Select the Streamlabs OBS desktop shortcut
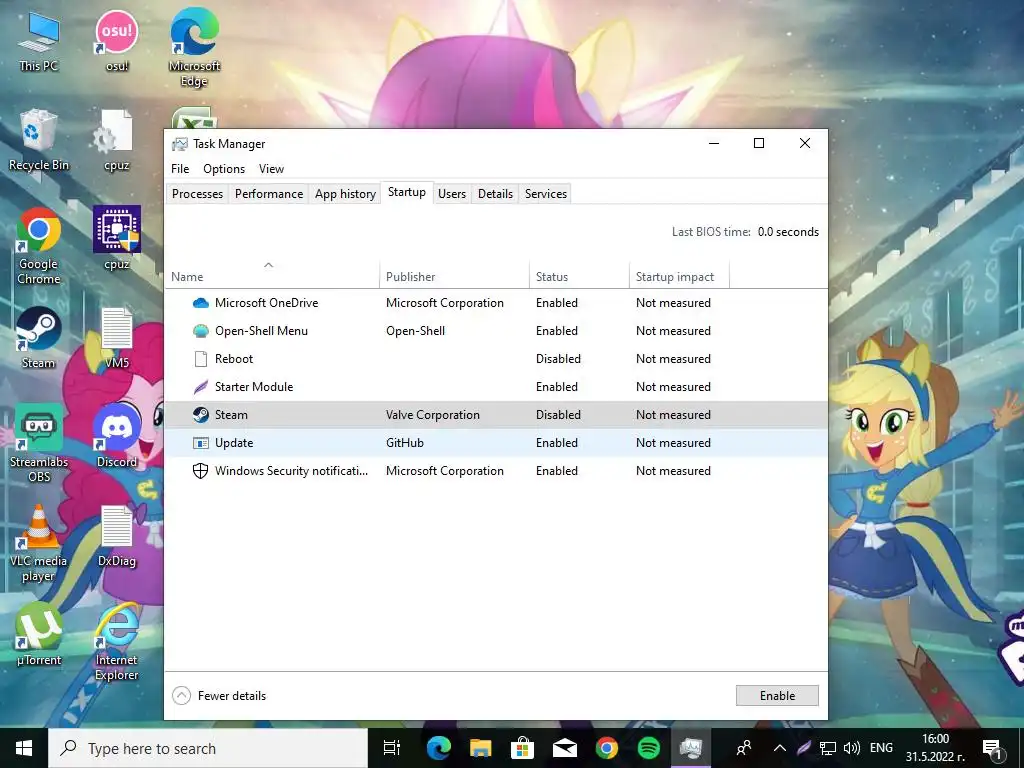Image resolution: width=1024 pixels, height=768 pixels. click(39, 443)
